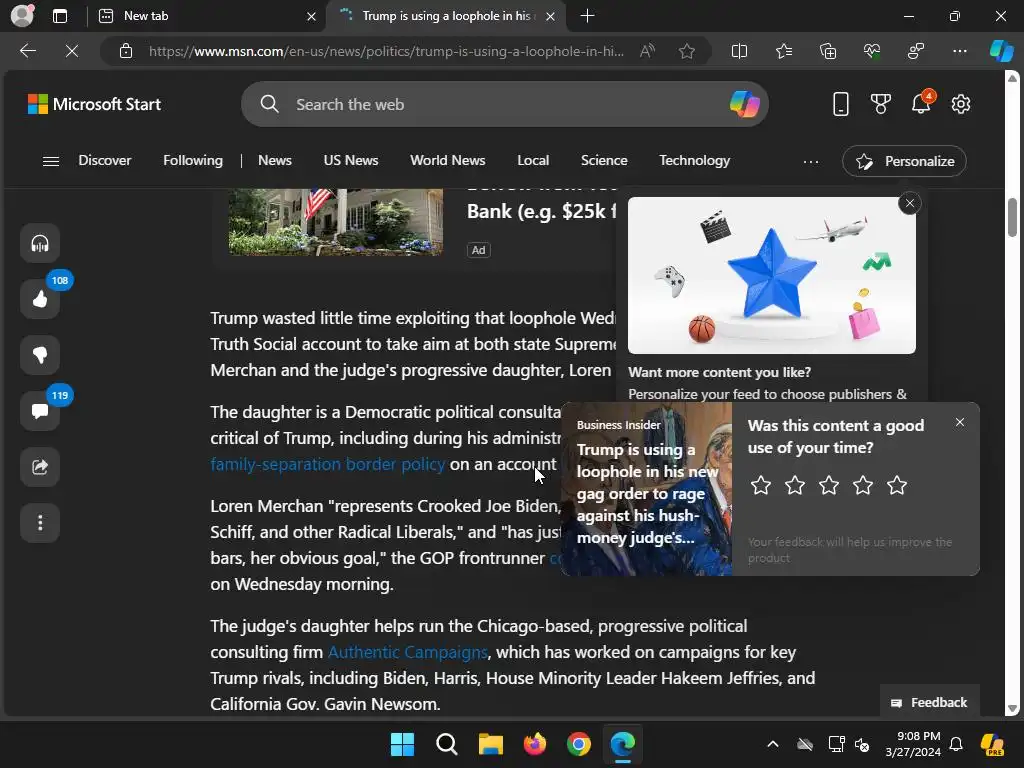
Task: Open the mobile app phone icon
Action: (x=840, y=104)
